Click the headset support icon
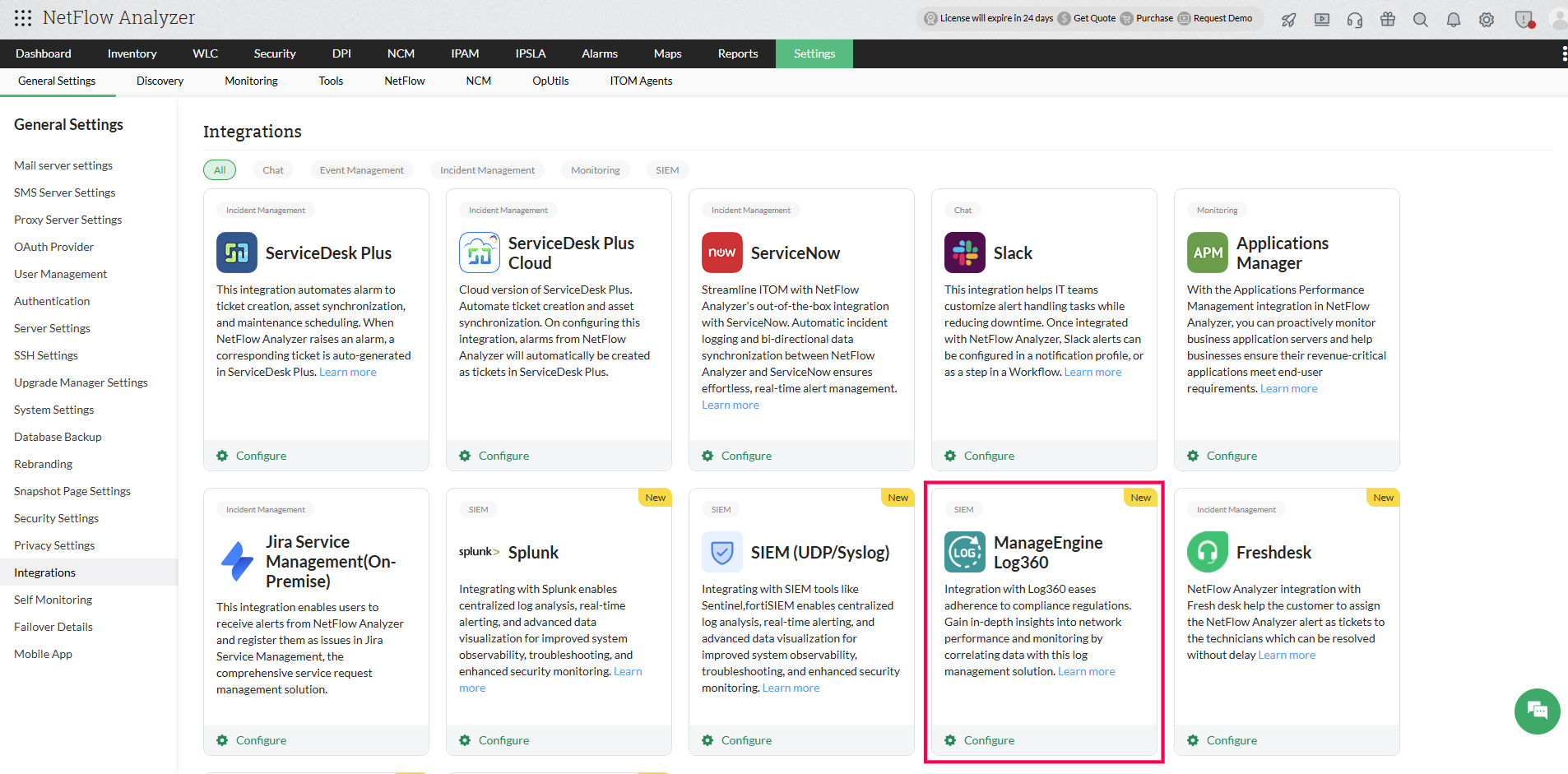Image resolution: width=1568 pixels, height=774 pixels. point(1355,20)
